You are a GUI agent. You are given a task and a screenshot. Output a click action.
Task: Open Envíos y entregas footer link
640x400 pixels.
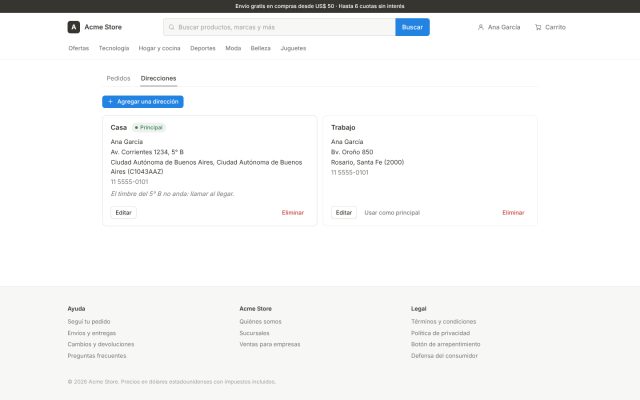tap(91, 333)
